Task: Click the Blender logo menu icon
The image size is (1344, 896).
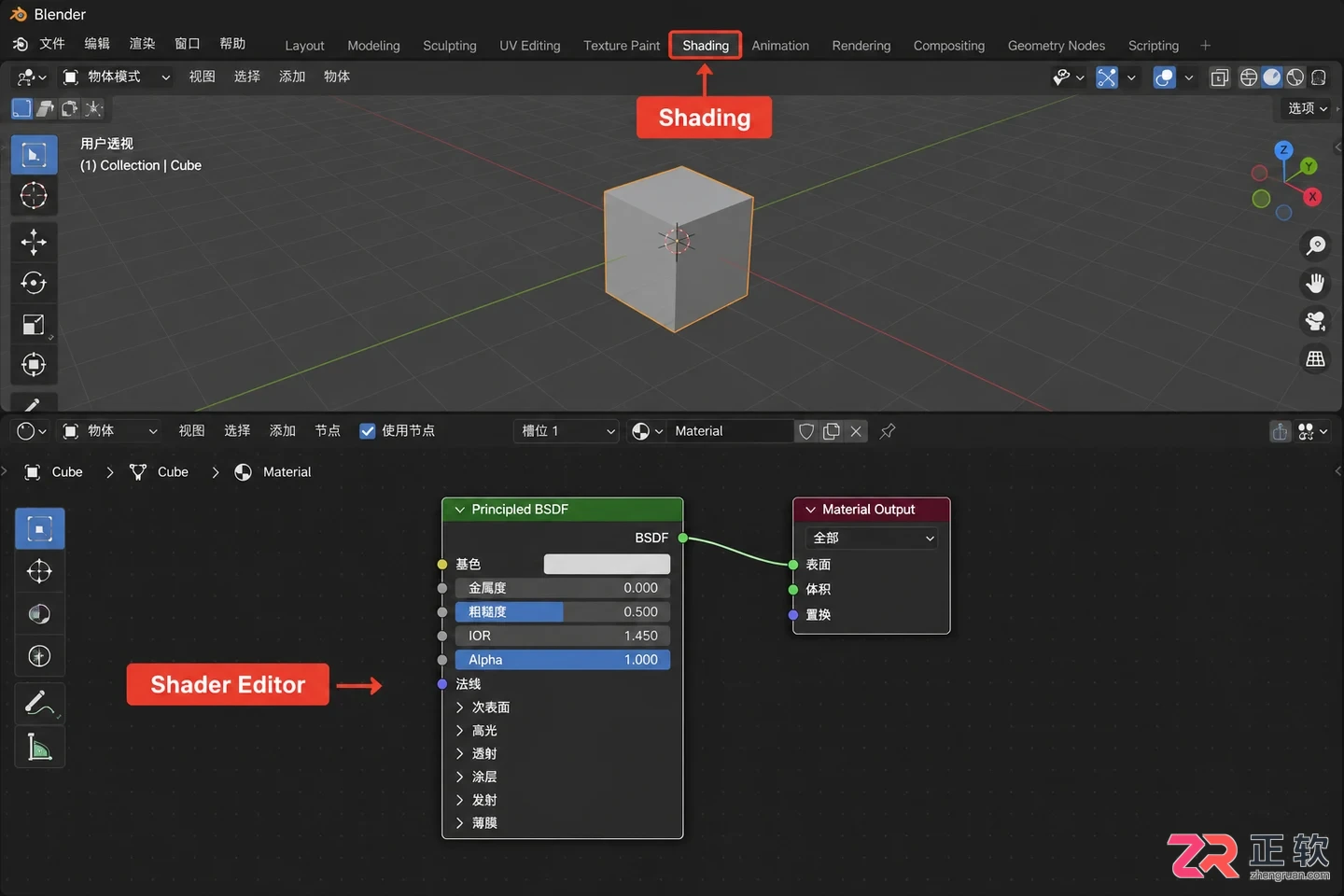Action: point(21,44)
